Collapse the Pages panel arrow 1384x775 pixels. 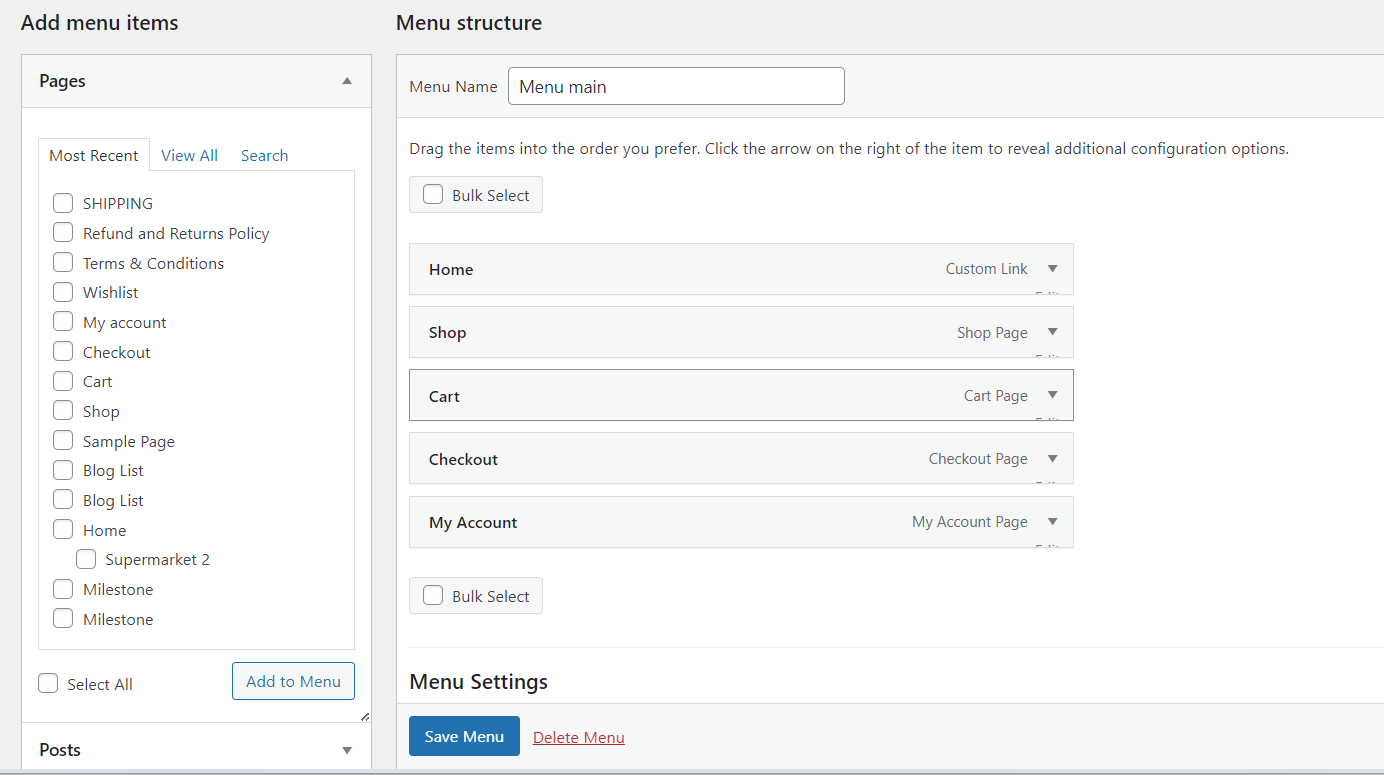tap(347, 81)
